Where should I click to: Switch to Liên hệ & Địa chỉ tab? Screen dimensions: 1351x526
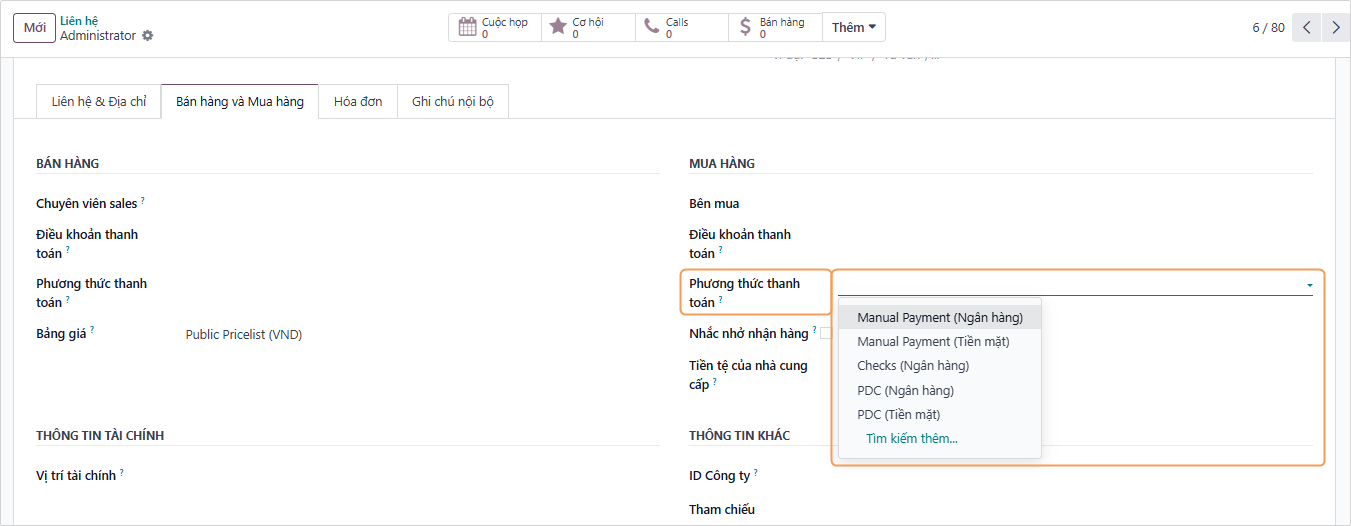click(x=99, y=102)
